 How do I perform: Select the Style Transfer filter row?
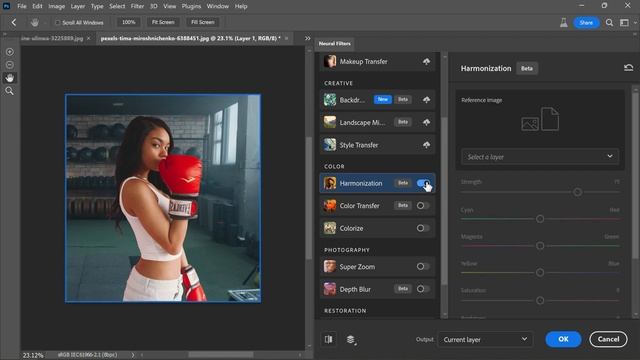point(377,145)
